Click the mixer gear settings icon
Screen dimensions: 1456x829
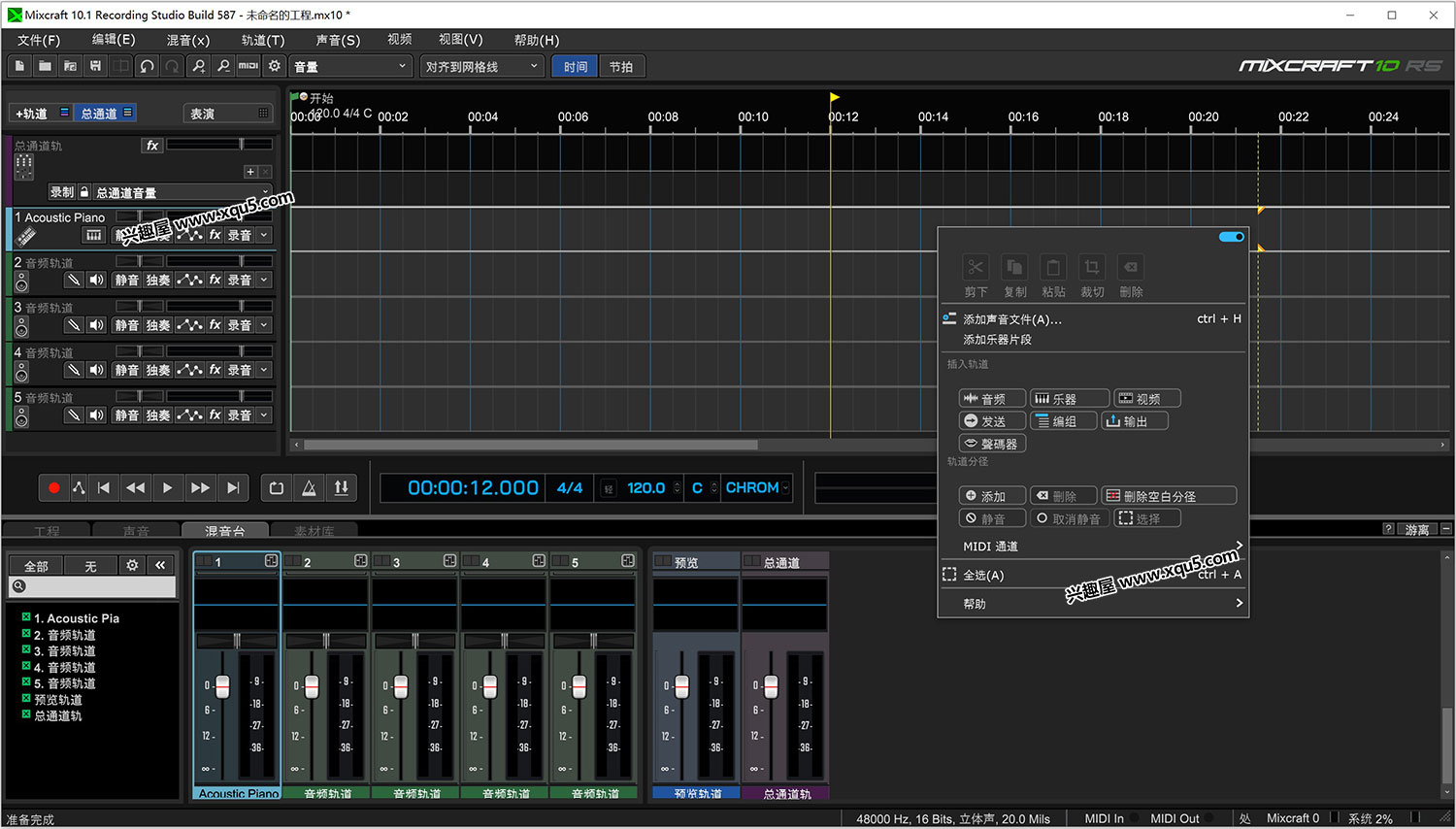pyautogui.click(x=132, y=565)
